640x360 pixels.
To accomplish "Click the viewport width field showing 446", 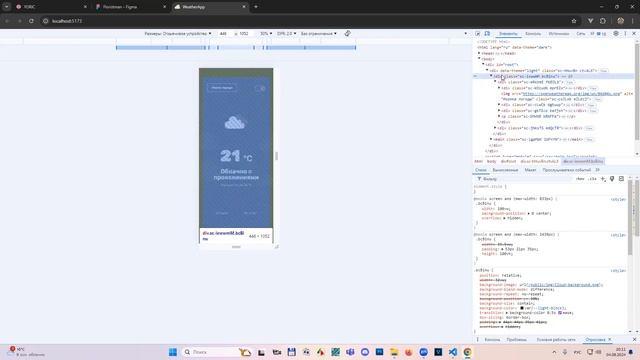I will click(223, 33).
